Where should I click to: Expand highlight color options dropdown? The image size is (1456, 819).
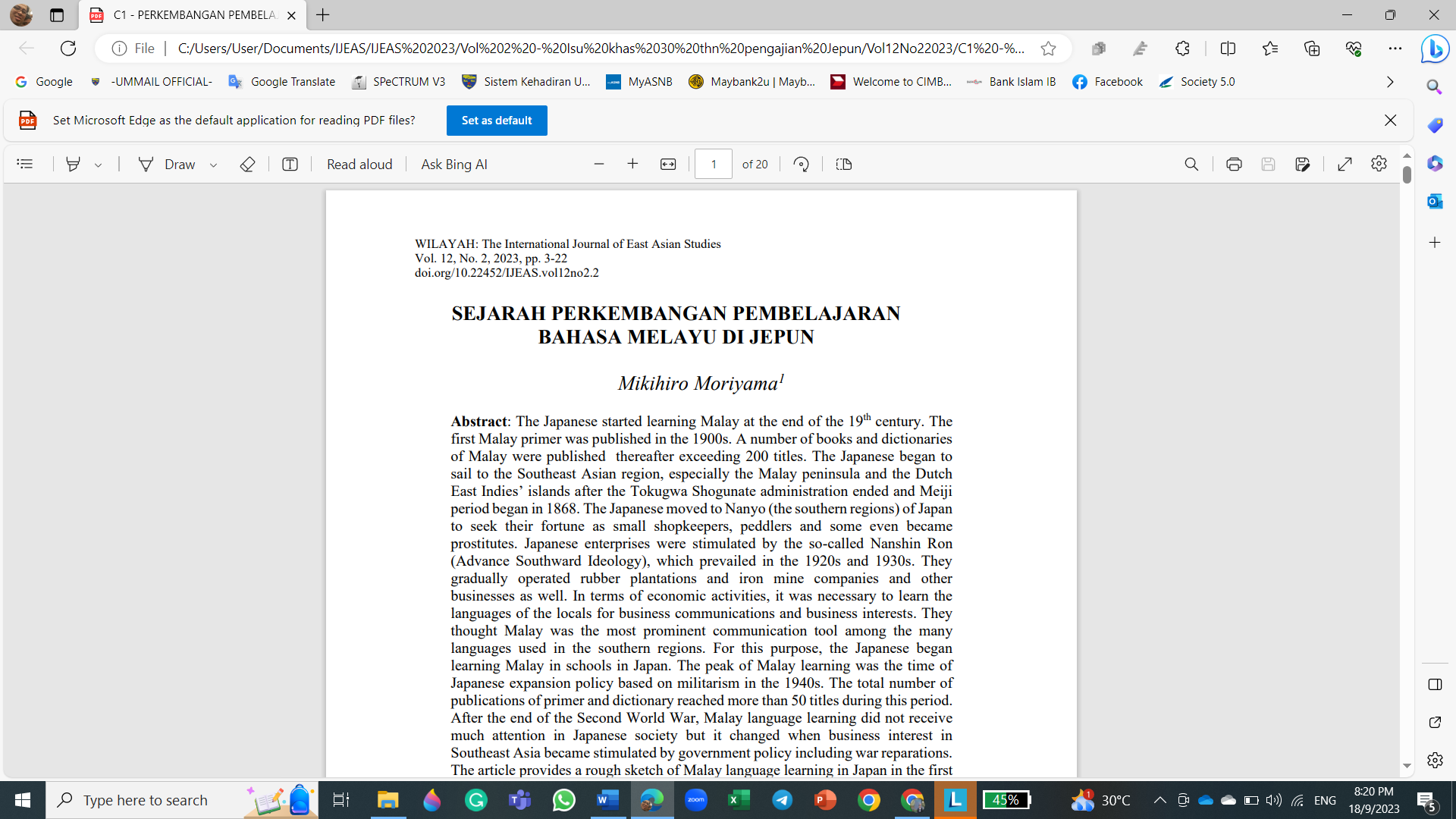click(x=98, y=165)
